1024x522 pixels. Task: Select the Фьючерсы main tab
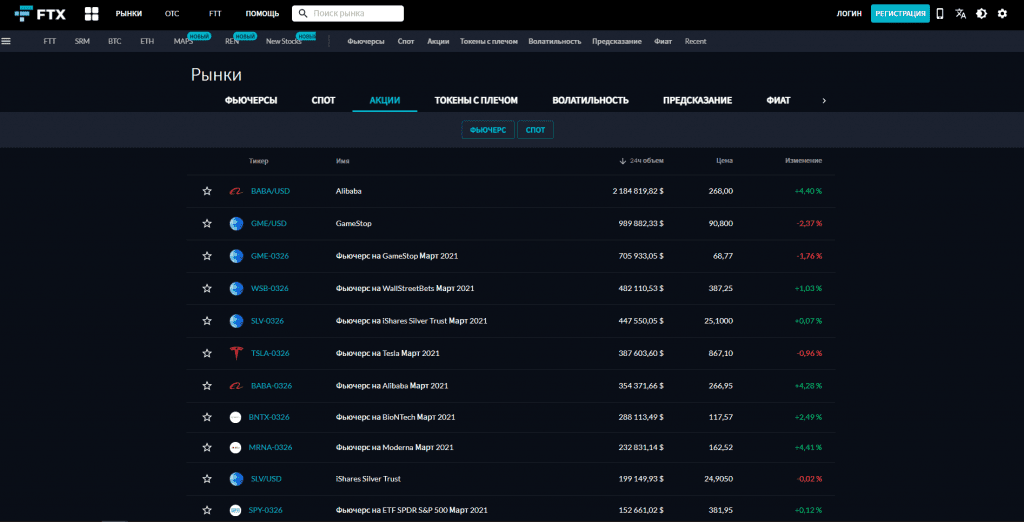pos(251,100)
